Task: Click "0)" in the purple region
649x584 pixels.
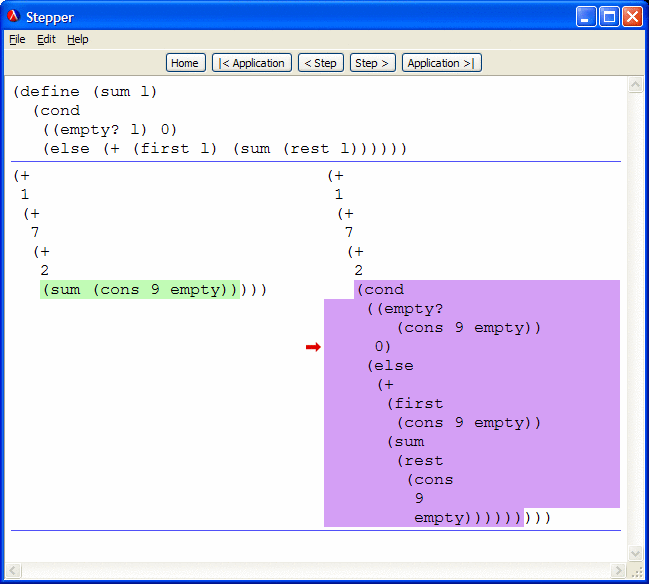Action: pos(382,346)
